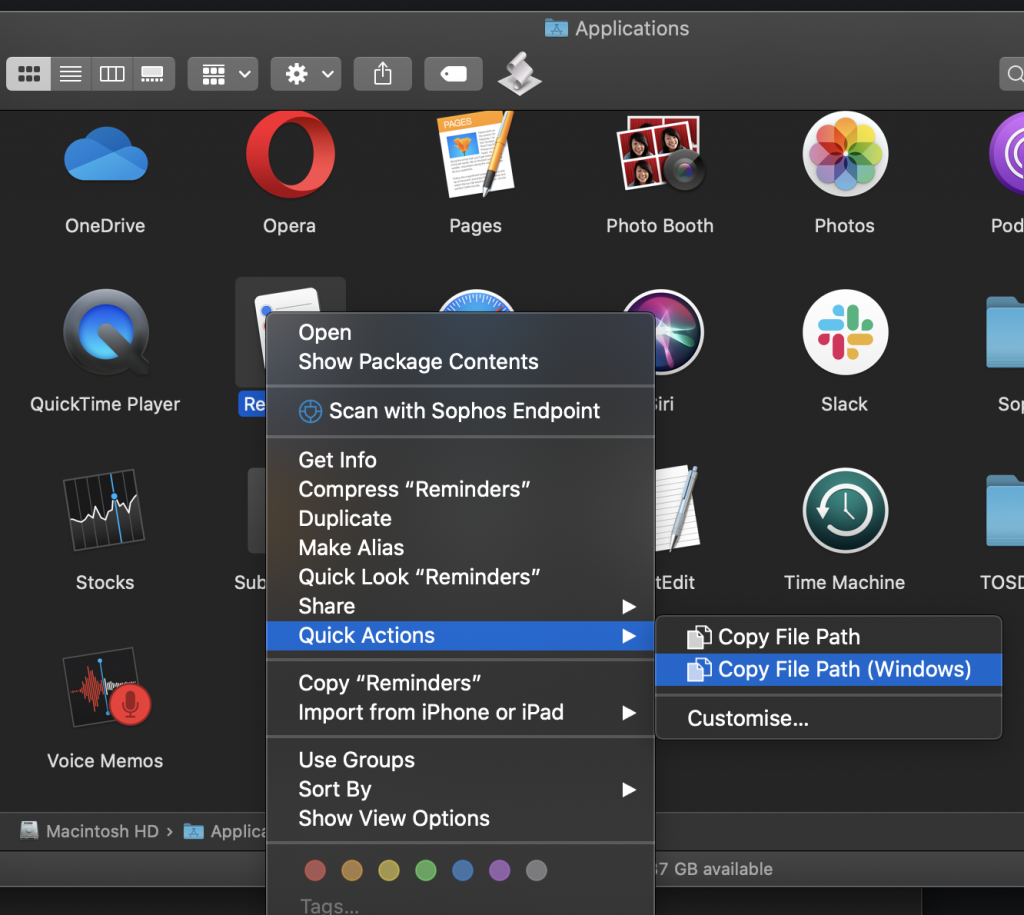Expand the Quick Actions submenu
This screenshot has width=1024, height=915.
(460, 635)
